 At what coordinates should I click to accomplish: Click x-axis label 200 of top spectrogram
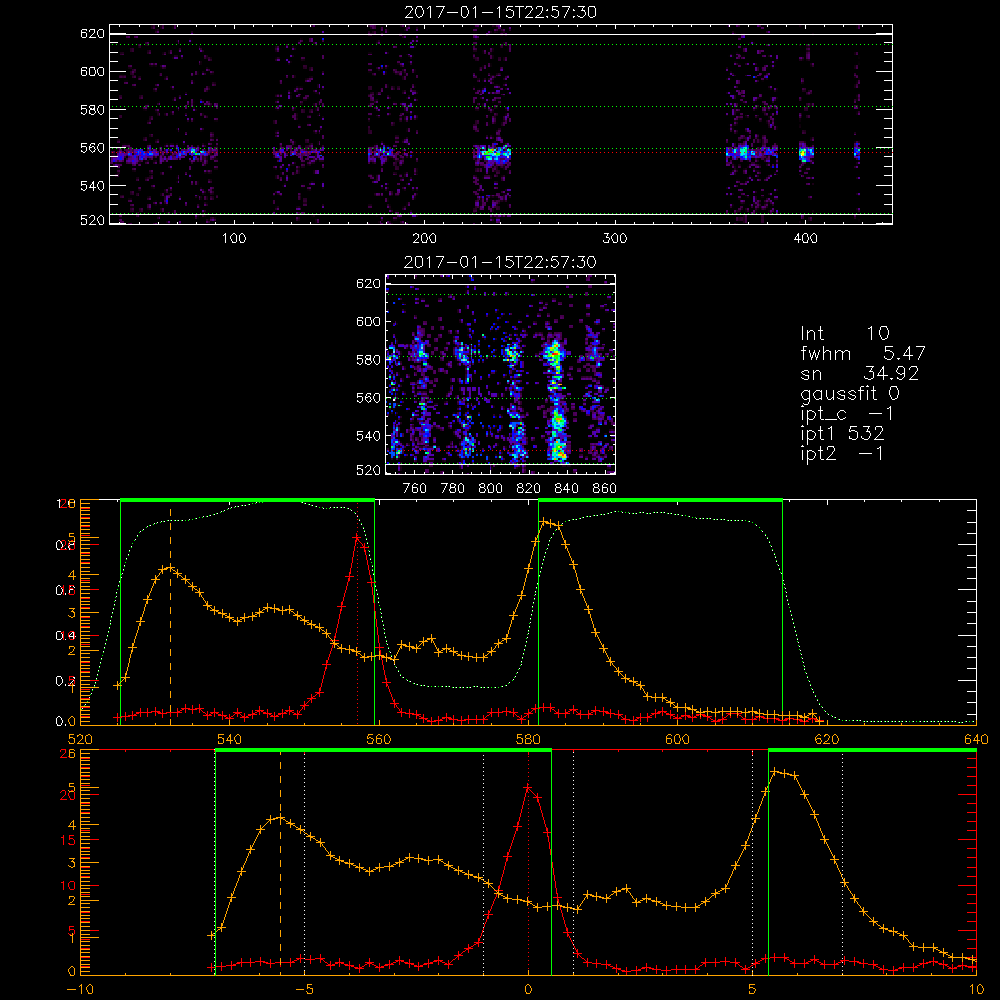click(x=424, y=239)
